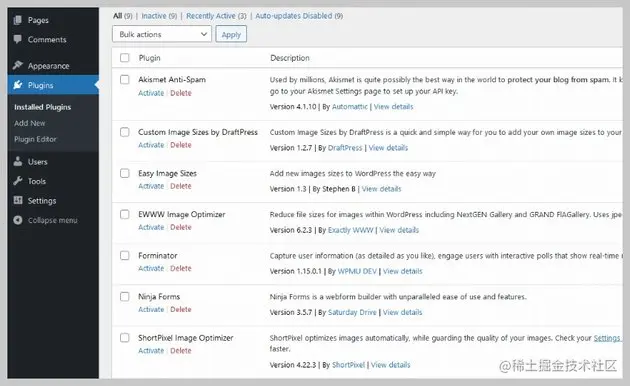Viewport: 630px width, 386px height.
Task: Open Settings link in ShortPixel description
Action: tap(607, 338)
